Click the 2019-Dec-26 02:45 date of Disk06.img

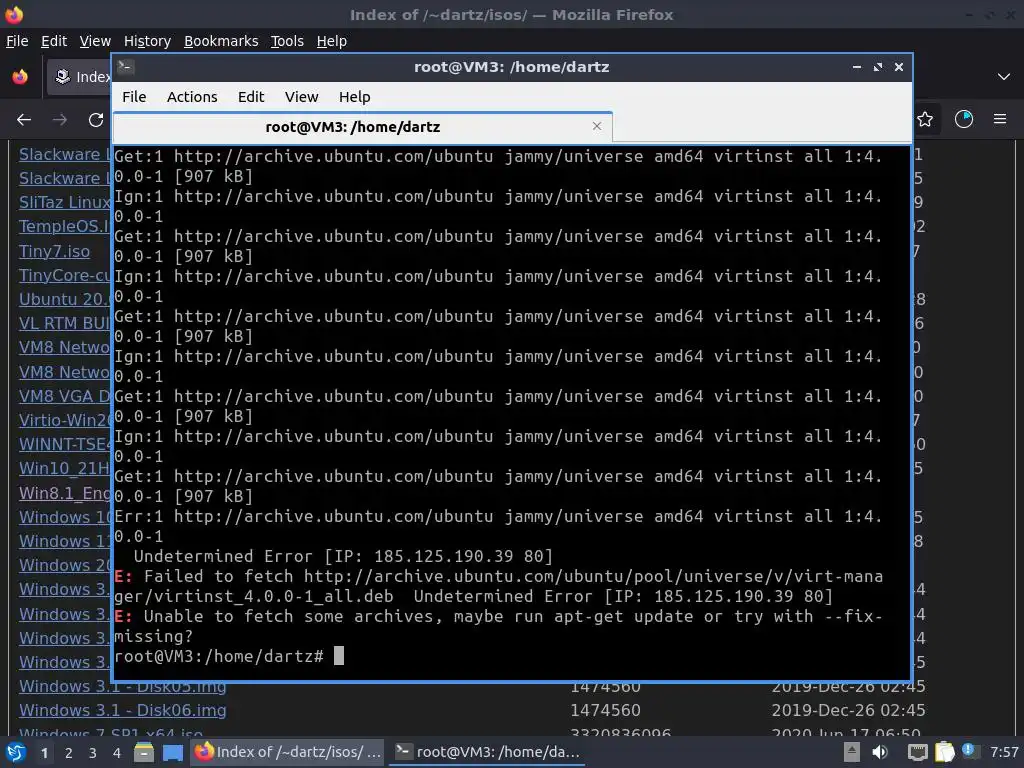(x=848, y=710)
